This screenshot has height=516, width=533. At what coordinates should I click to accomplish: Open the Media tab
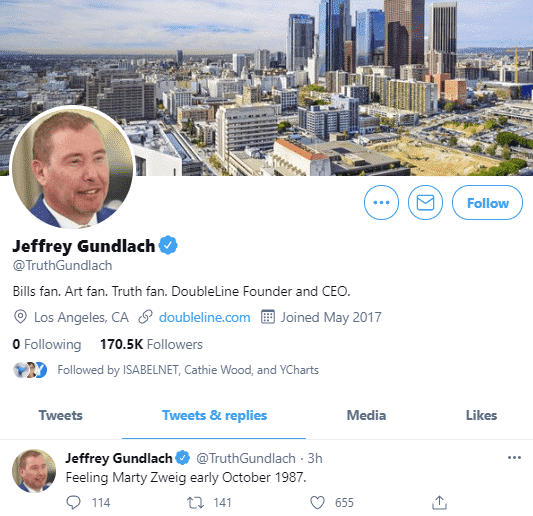[366, 415]
